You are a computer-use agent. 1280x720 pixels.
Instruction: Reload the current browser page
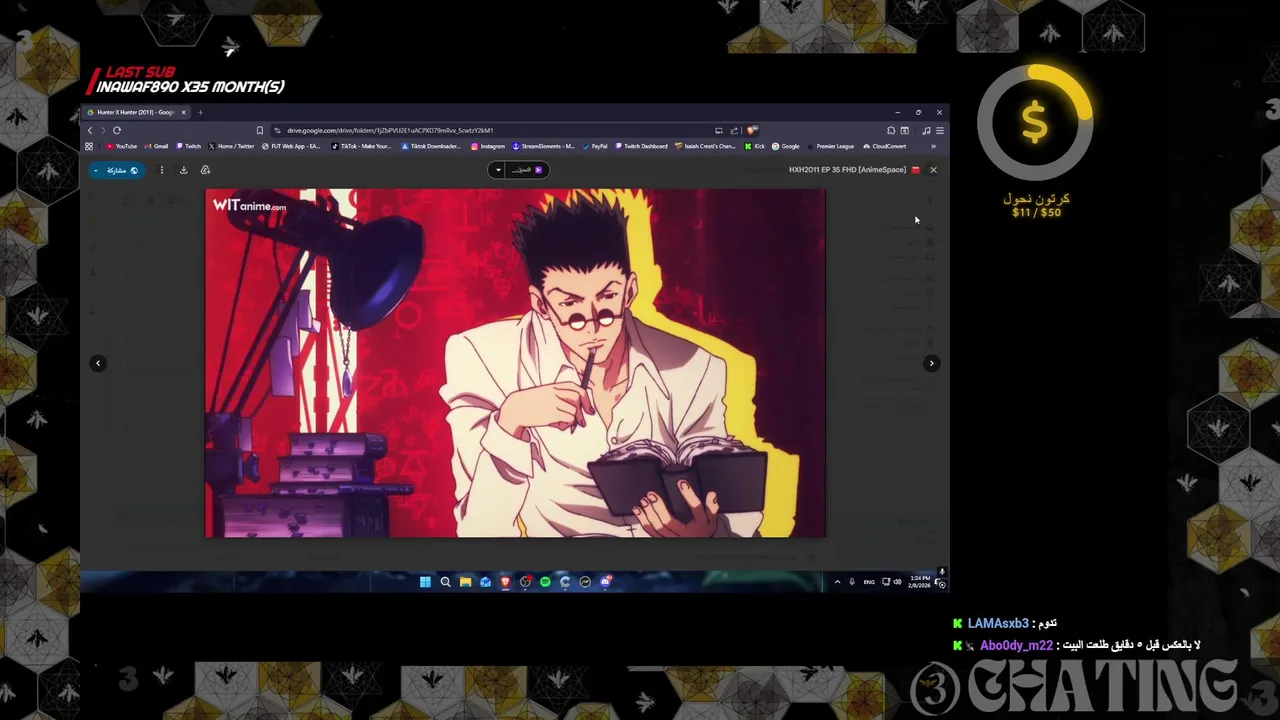point(117,130)
